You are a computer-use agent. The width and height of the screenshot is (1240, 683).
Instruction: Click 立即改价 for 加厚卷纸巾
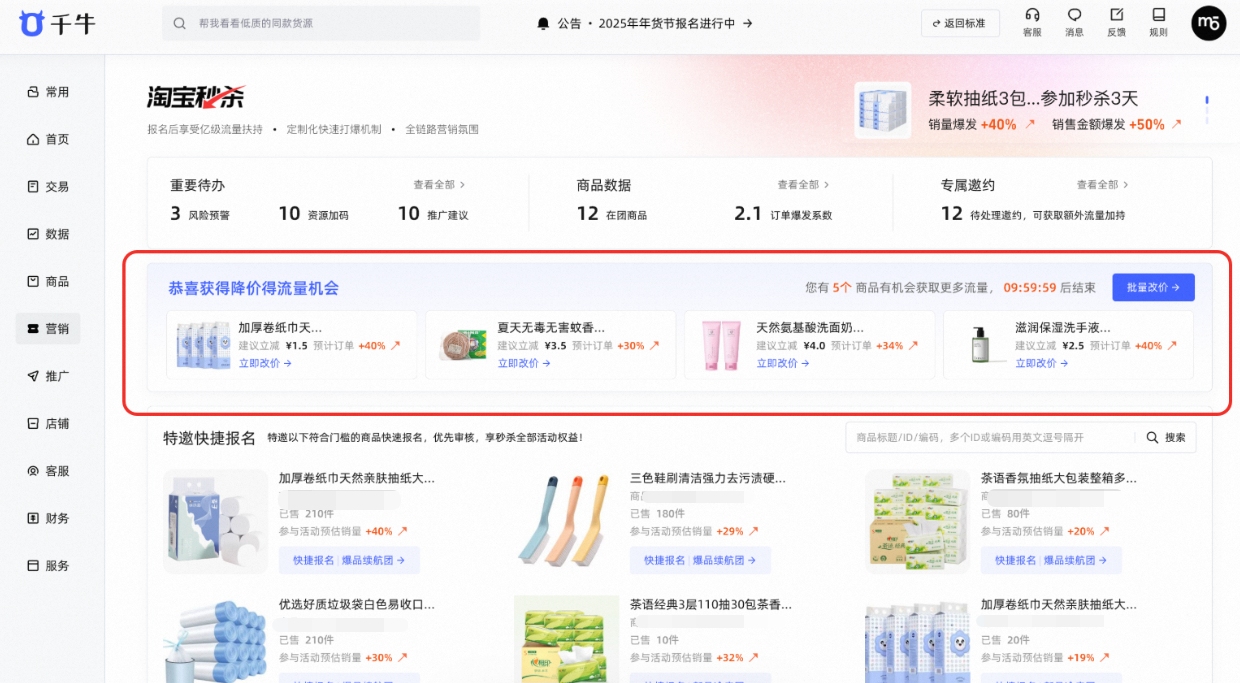(265, 363)
